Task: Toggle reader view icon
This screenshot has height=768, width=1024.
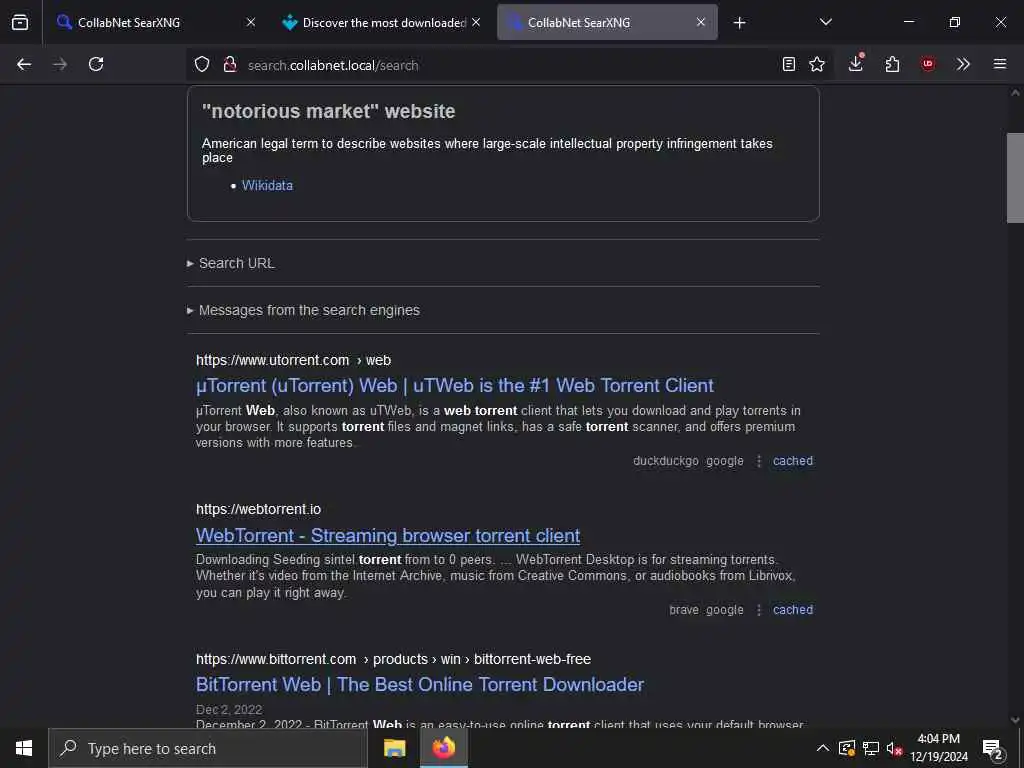Action: [789, 64]
